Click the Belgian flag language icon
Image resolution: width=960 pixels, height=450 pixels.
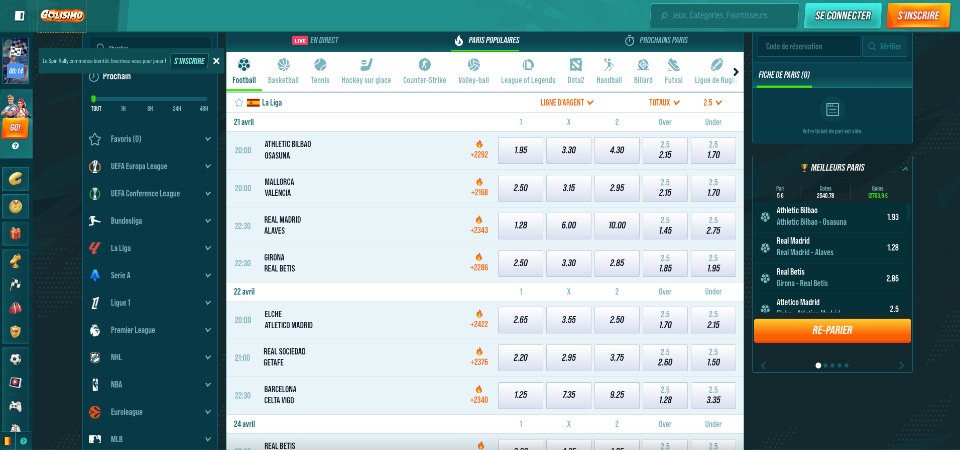[x=7, y=440]
